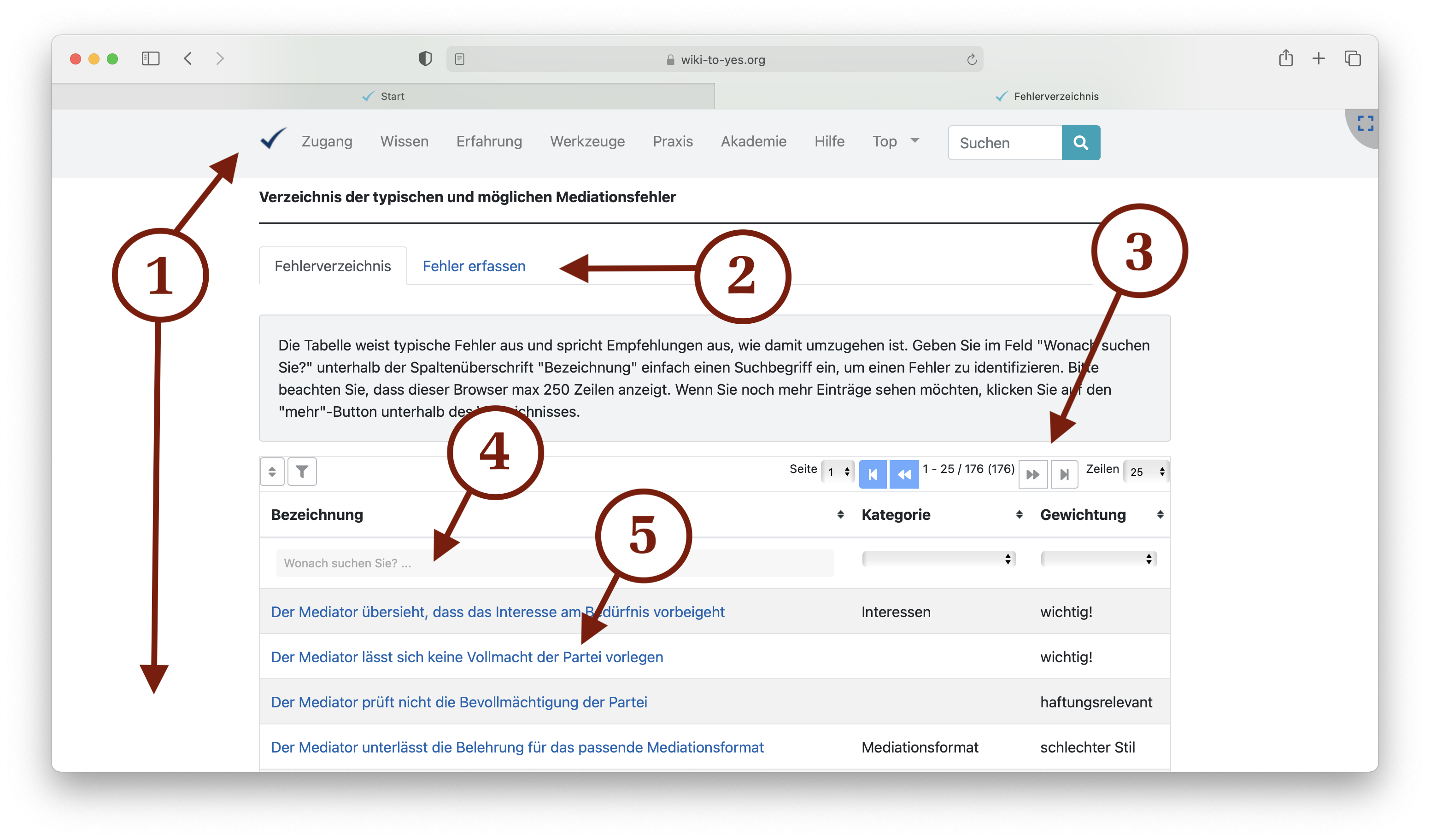Expand the Top menu dropdown arrow

pos(914,140)
